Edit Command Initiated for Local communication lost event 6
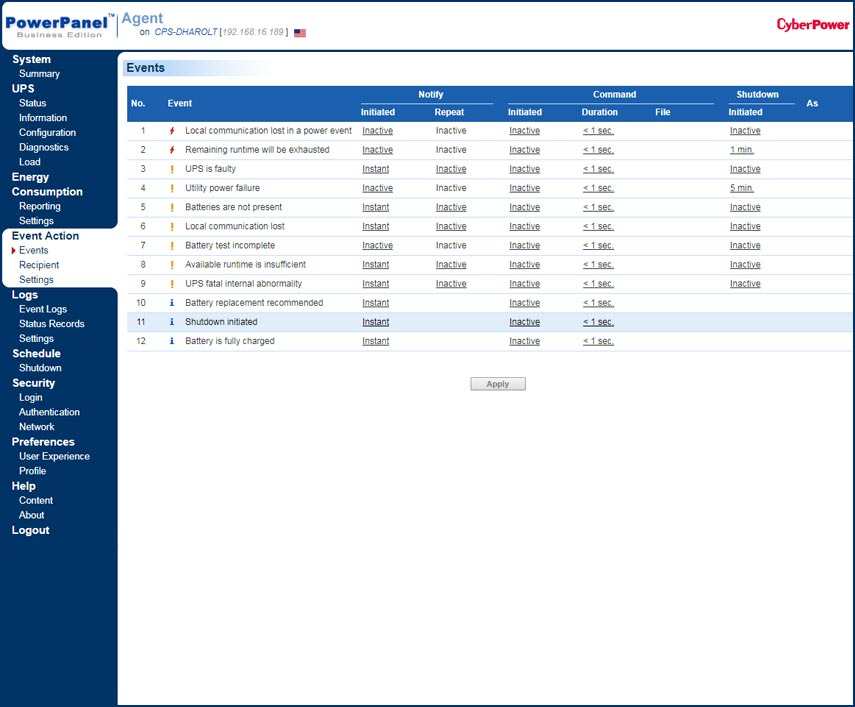The width and height of the screenshot is (855, 707). 525,226
